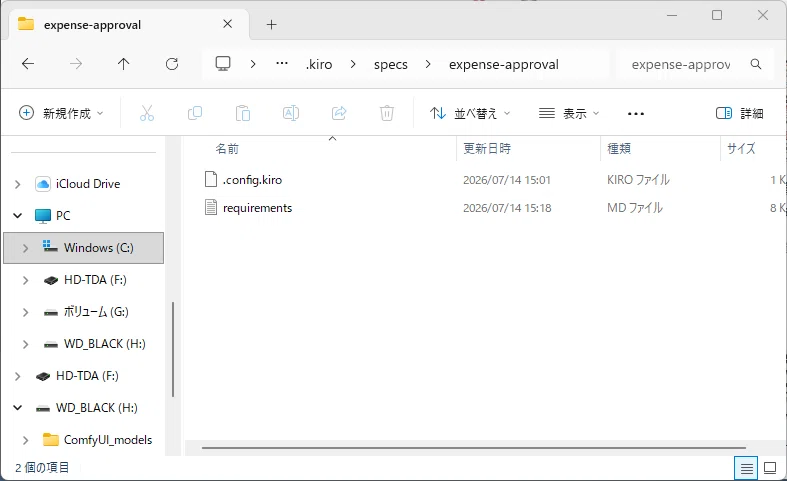787x481 pixels.
Task: Show hidden path segments via ellipsis
Action: point(282,63)
